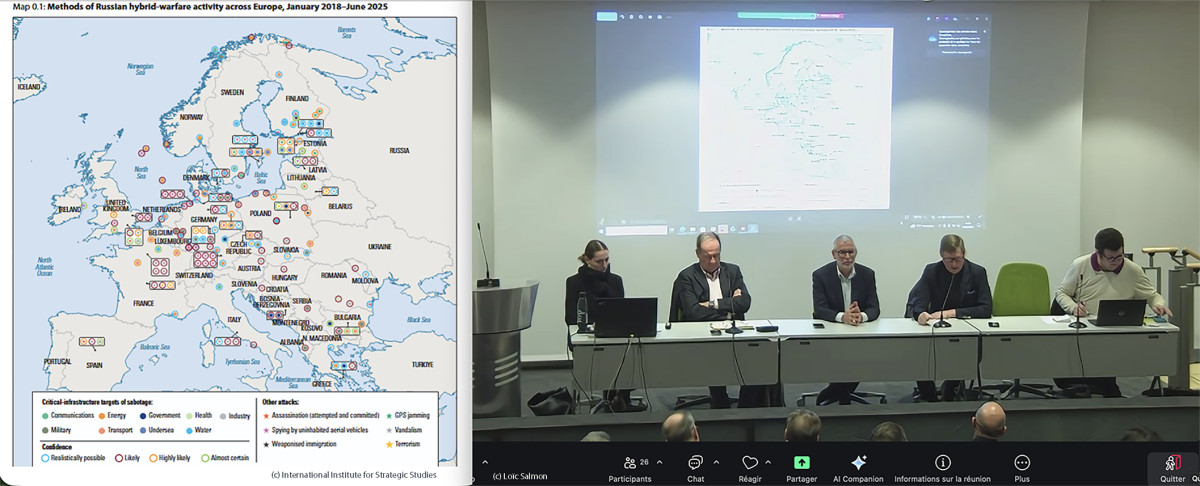Open the Chat panel icon
Viewport: 1200px width, 486px height.
point(695,462)
